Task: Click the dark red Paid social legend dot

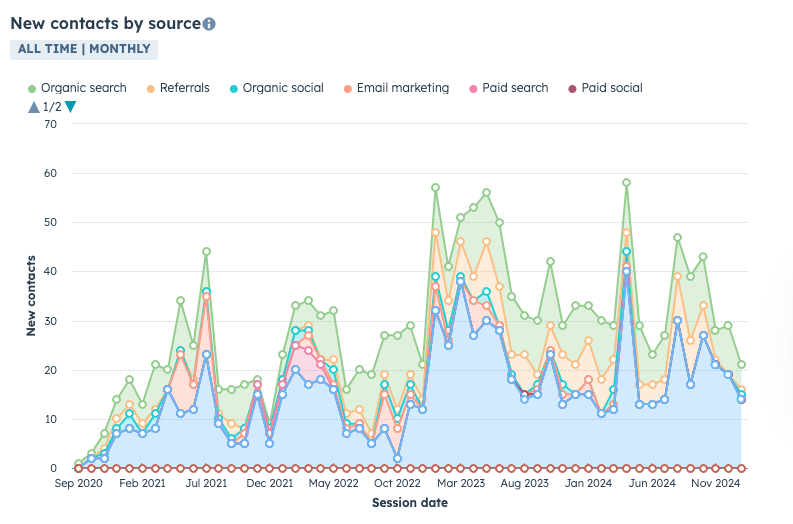Action: point(573,88)
